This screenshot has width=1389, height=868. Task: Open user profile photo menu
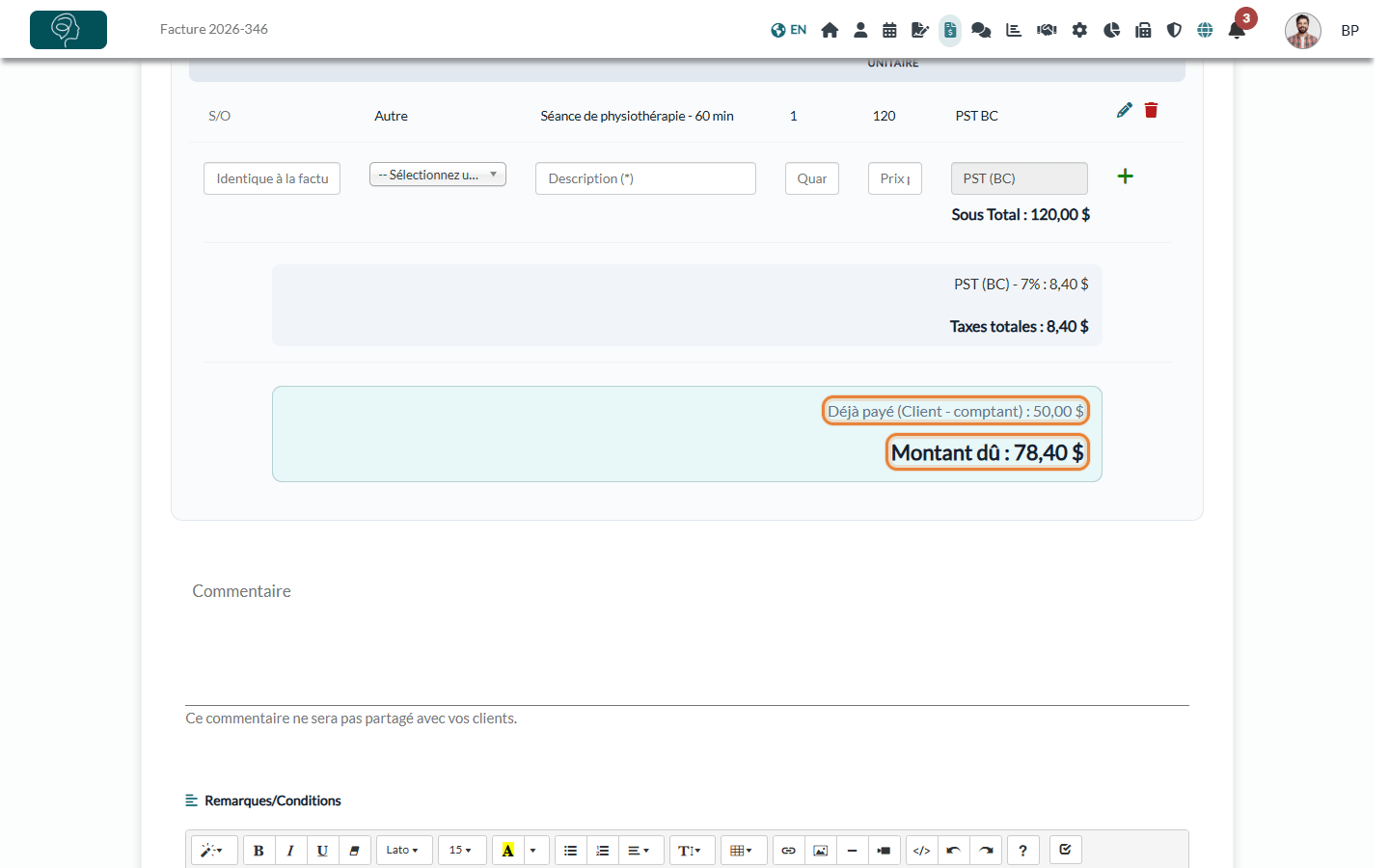click(x=1302, y=31)
